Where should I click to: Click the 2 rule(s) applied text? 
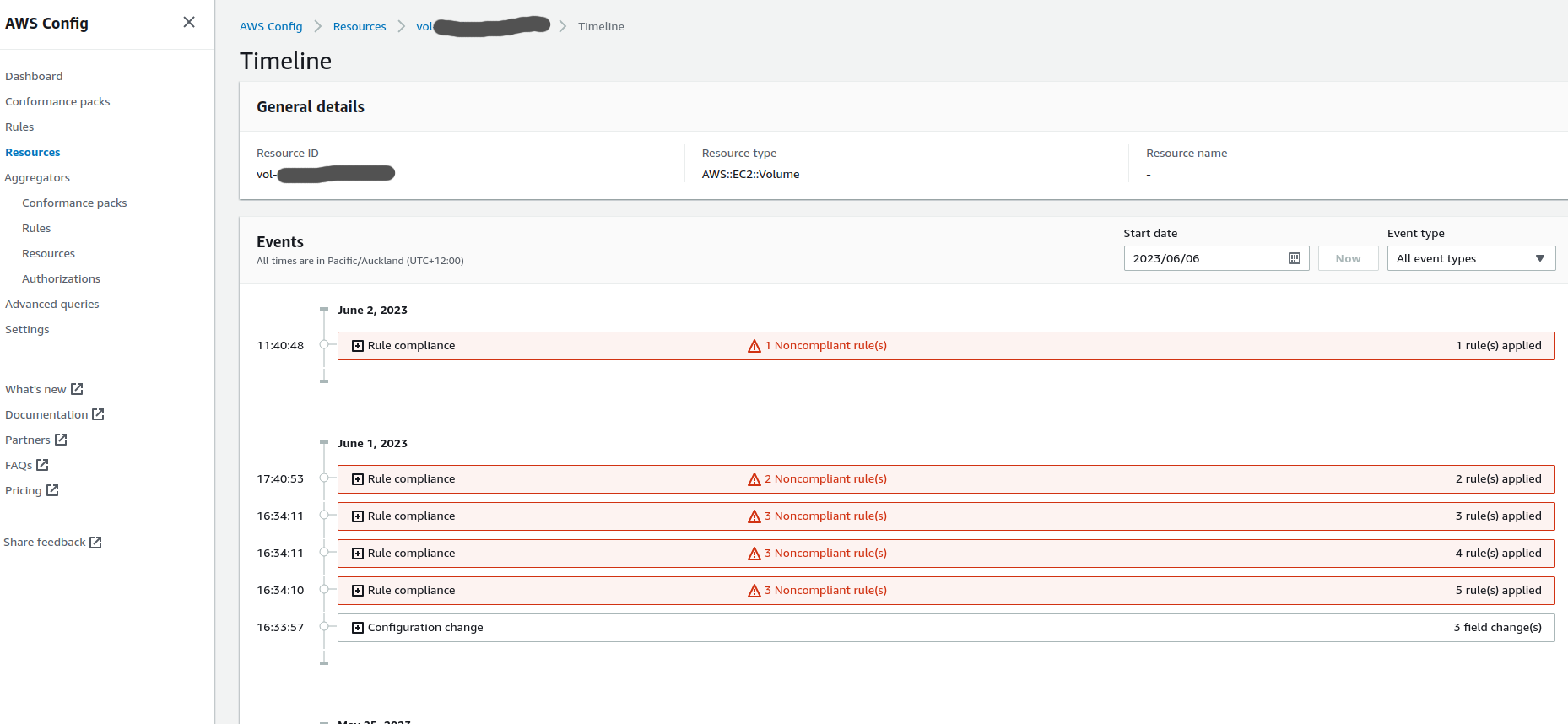pos(1499,479)
